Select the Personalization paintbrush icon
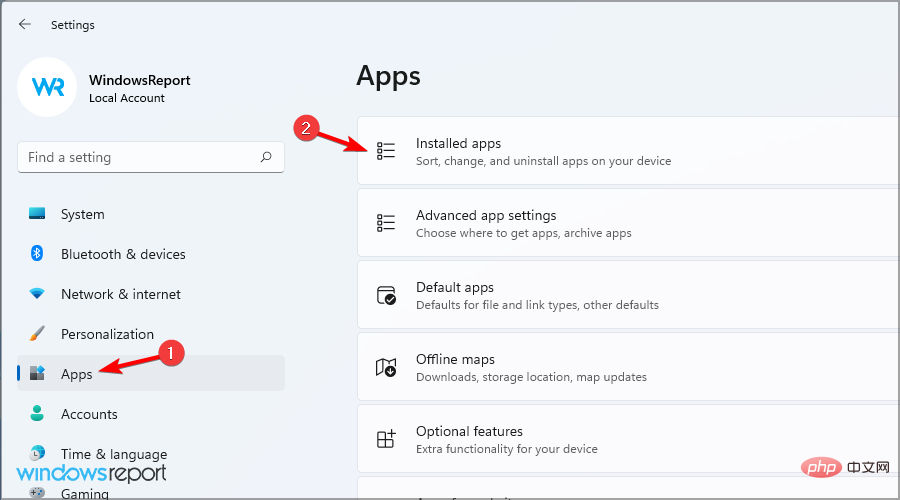Image resolution: width=900 pixels, height=500 pixels. (x=37, y=334)
